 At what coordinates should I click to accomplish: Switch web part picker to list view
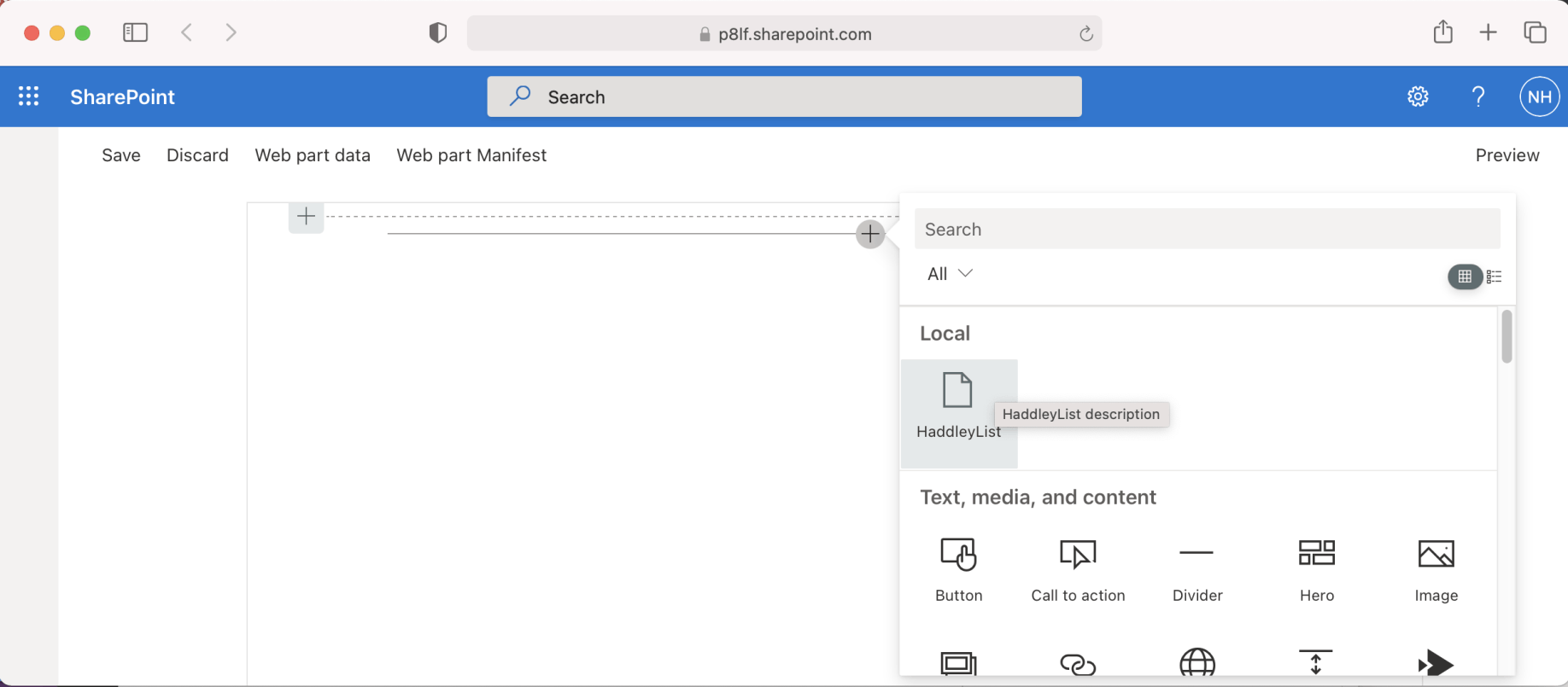[x=1494, y=277]
